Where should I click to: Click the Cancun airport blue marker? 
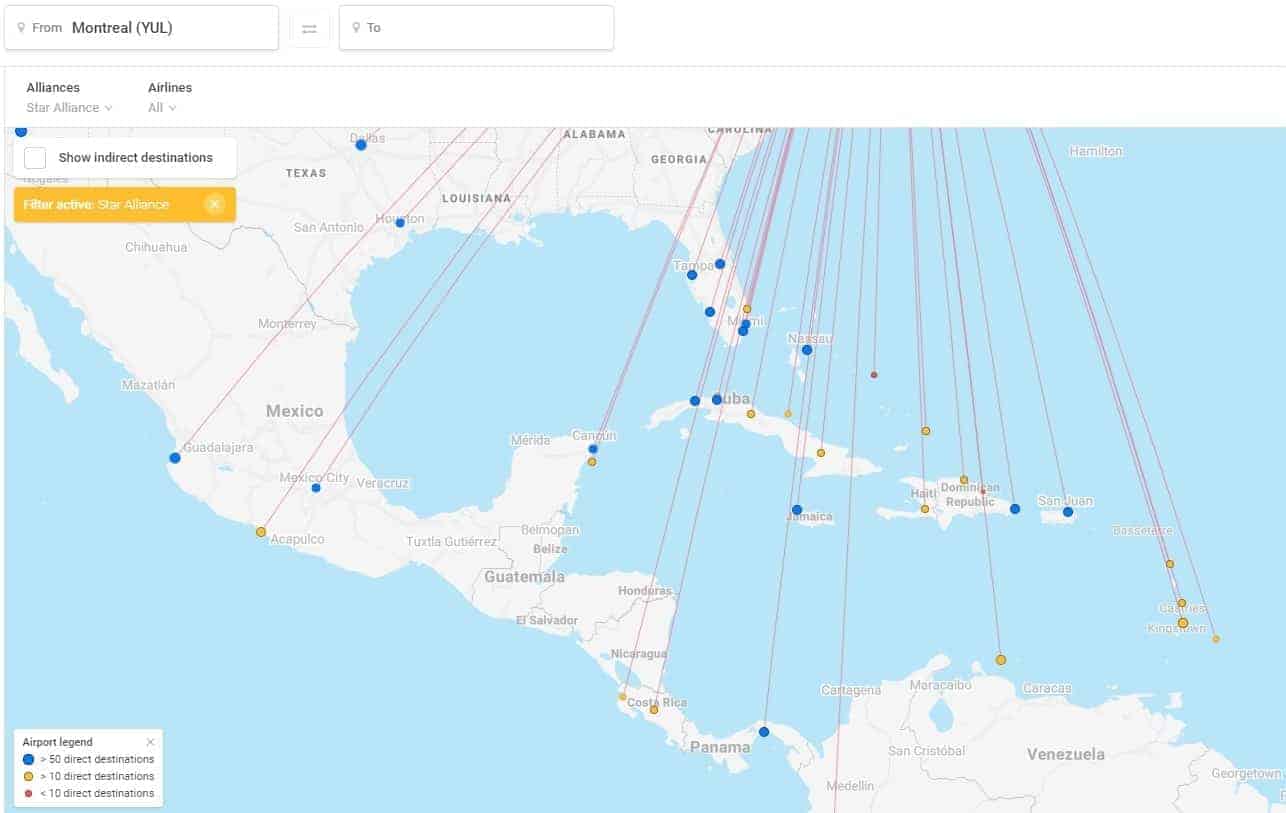coord(593,449)
